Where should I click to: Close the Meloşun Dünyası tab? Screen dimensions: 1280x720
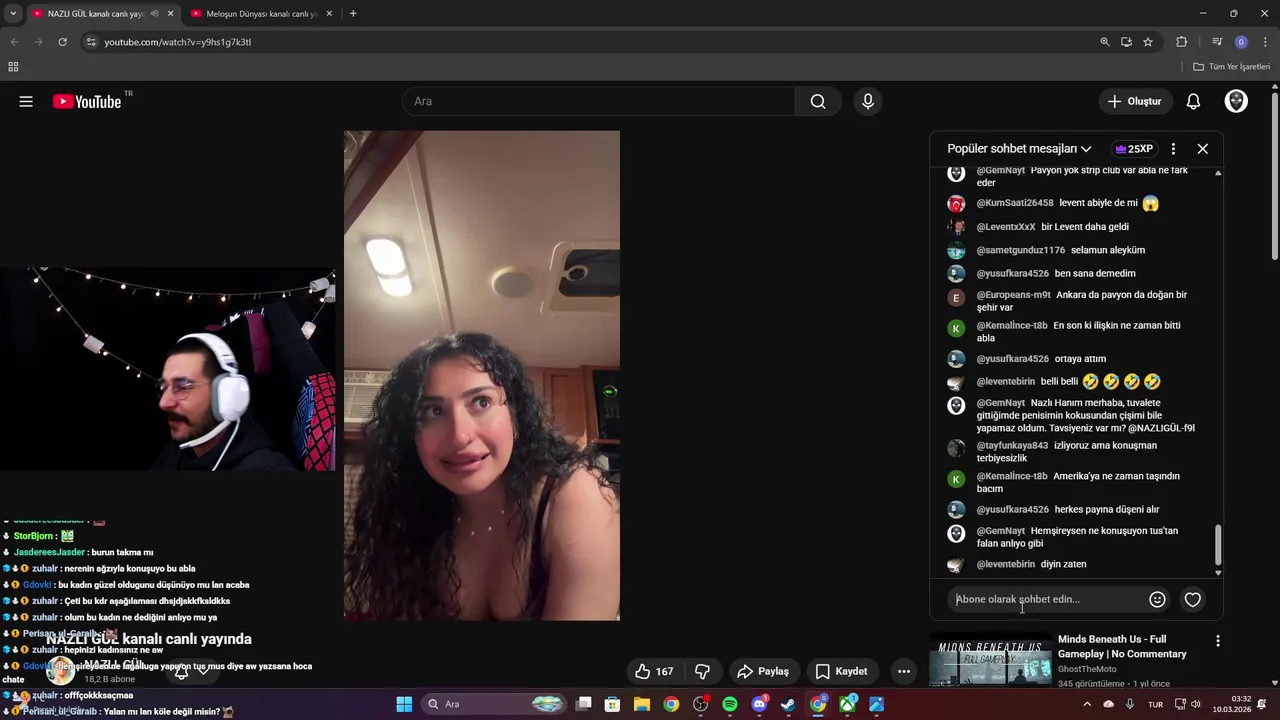pyautogui.click(x=329, y=14)
